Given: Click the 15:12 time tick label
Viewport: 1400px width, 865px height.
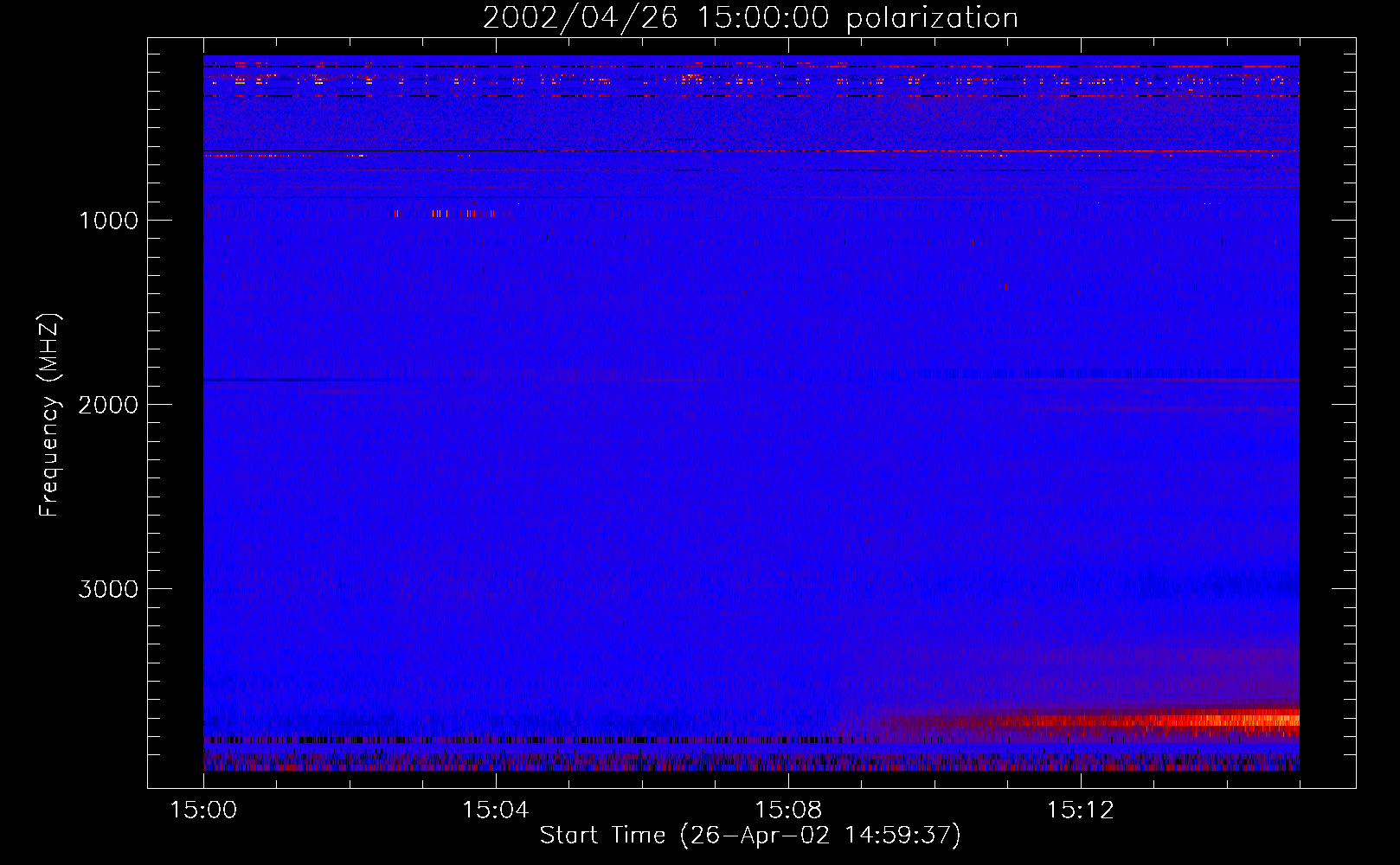Looking at the screenshot, I should [x=1080, y=811].
